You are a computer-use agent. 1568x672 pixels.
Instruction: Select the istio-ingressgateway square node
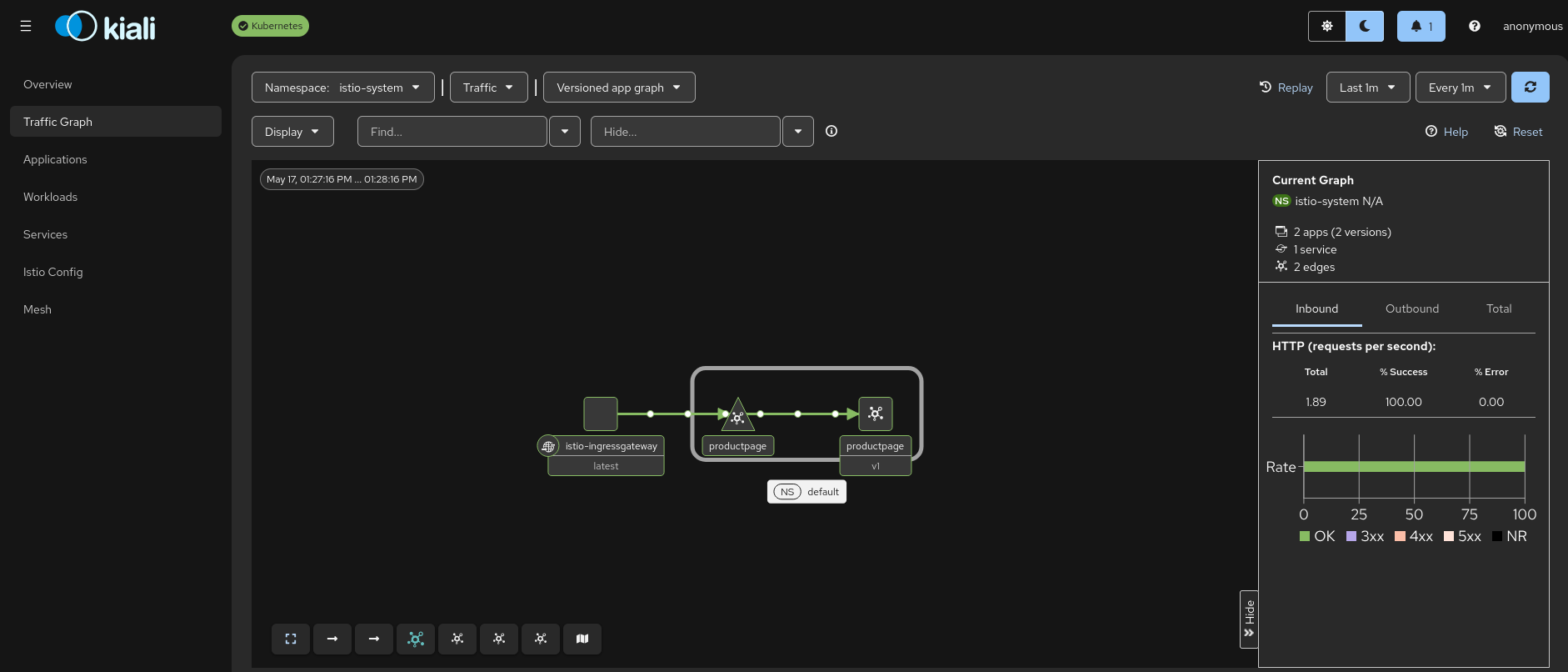click(601, 414)
